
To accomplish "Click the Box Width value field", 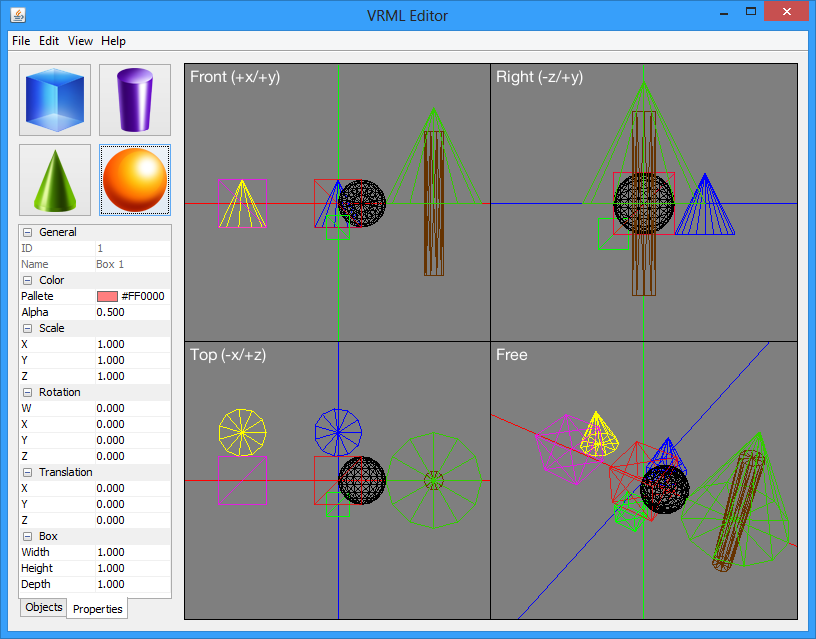I will [132, 553].
